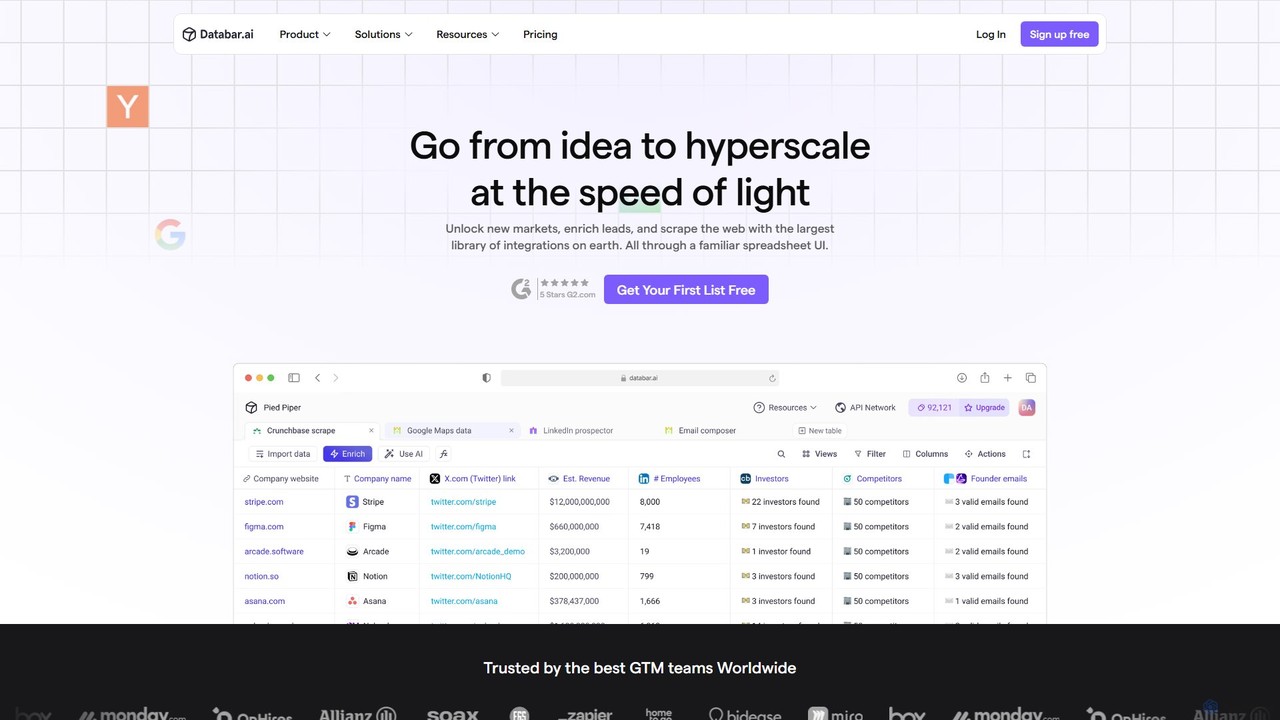Viewport: 1280px width, 720px height.
Task: Click the DA user avatar
Action: pyautogui.click(x=1027, y=407)
